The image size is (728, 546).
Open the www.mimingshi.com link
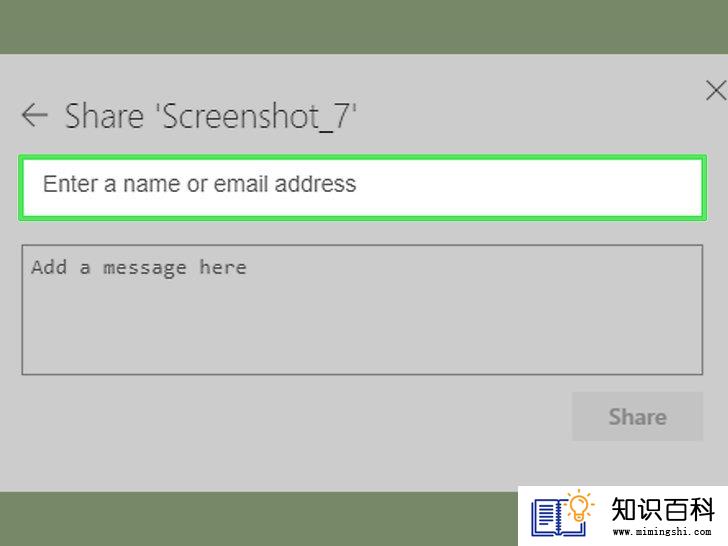(662, 532)
